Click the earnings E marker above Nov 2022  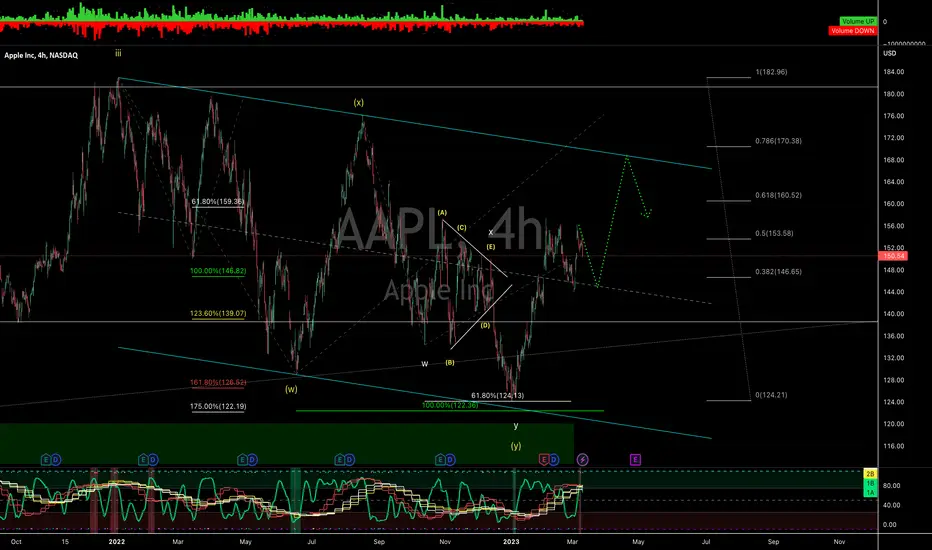[440, 460]
